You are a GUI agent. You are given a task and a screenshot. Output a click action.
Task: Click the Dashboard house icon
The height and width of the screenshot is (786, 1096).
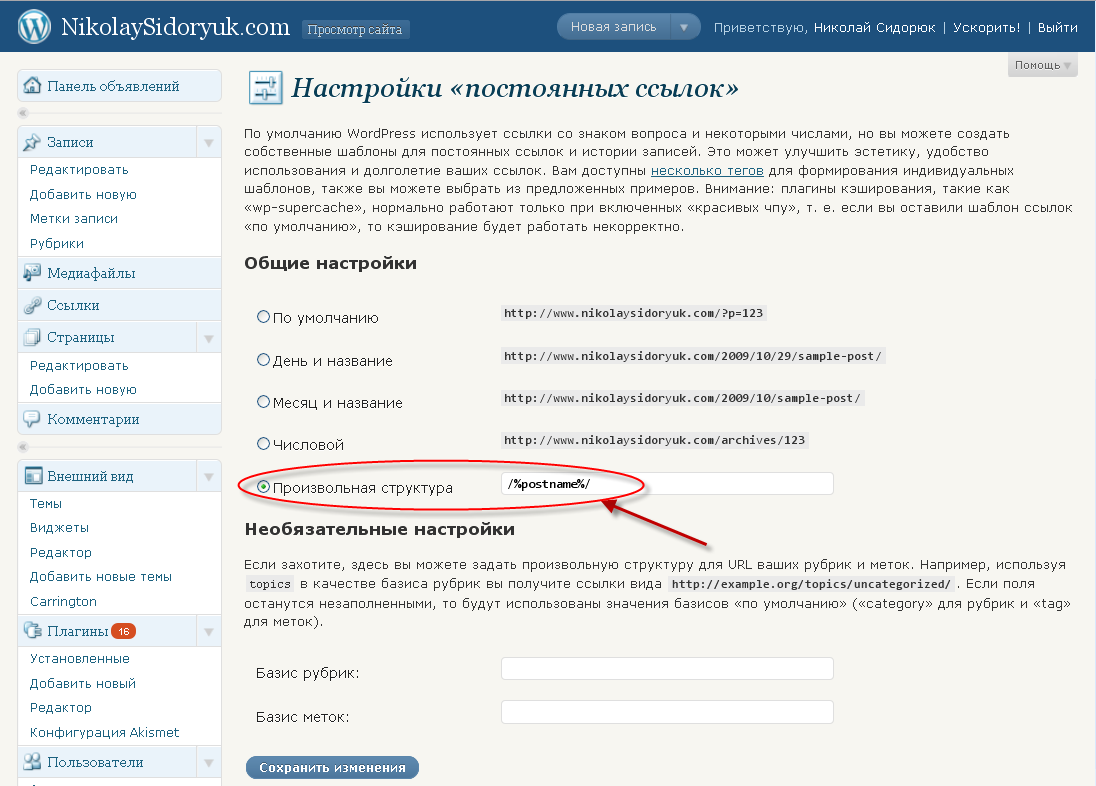pyautogui.click(x=32, y=85)
